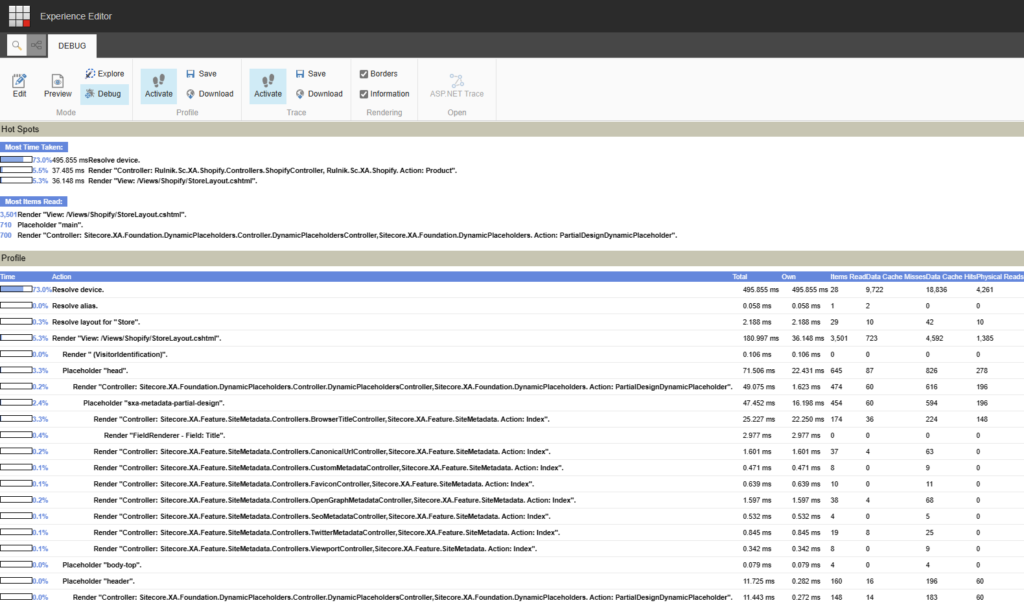
Task: Select the DEBUG ribbon tab
Action: [72, 46]
